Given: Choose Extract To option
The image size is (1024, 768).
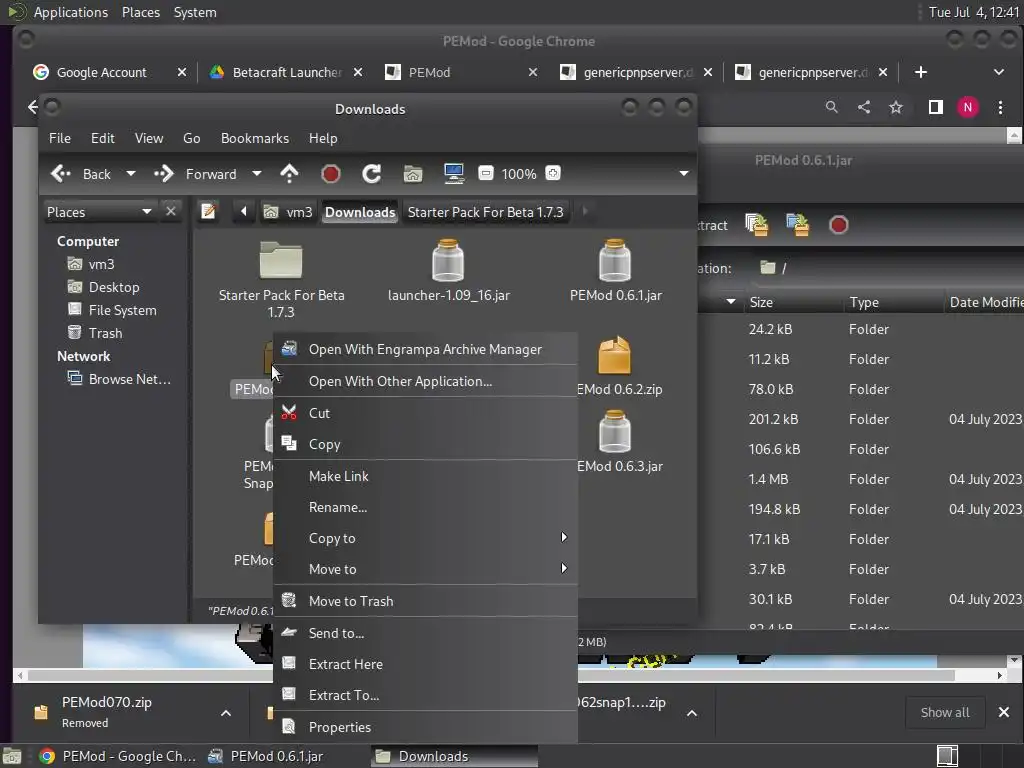Looking at the screenshot, I should (x=425, y=696).
